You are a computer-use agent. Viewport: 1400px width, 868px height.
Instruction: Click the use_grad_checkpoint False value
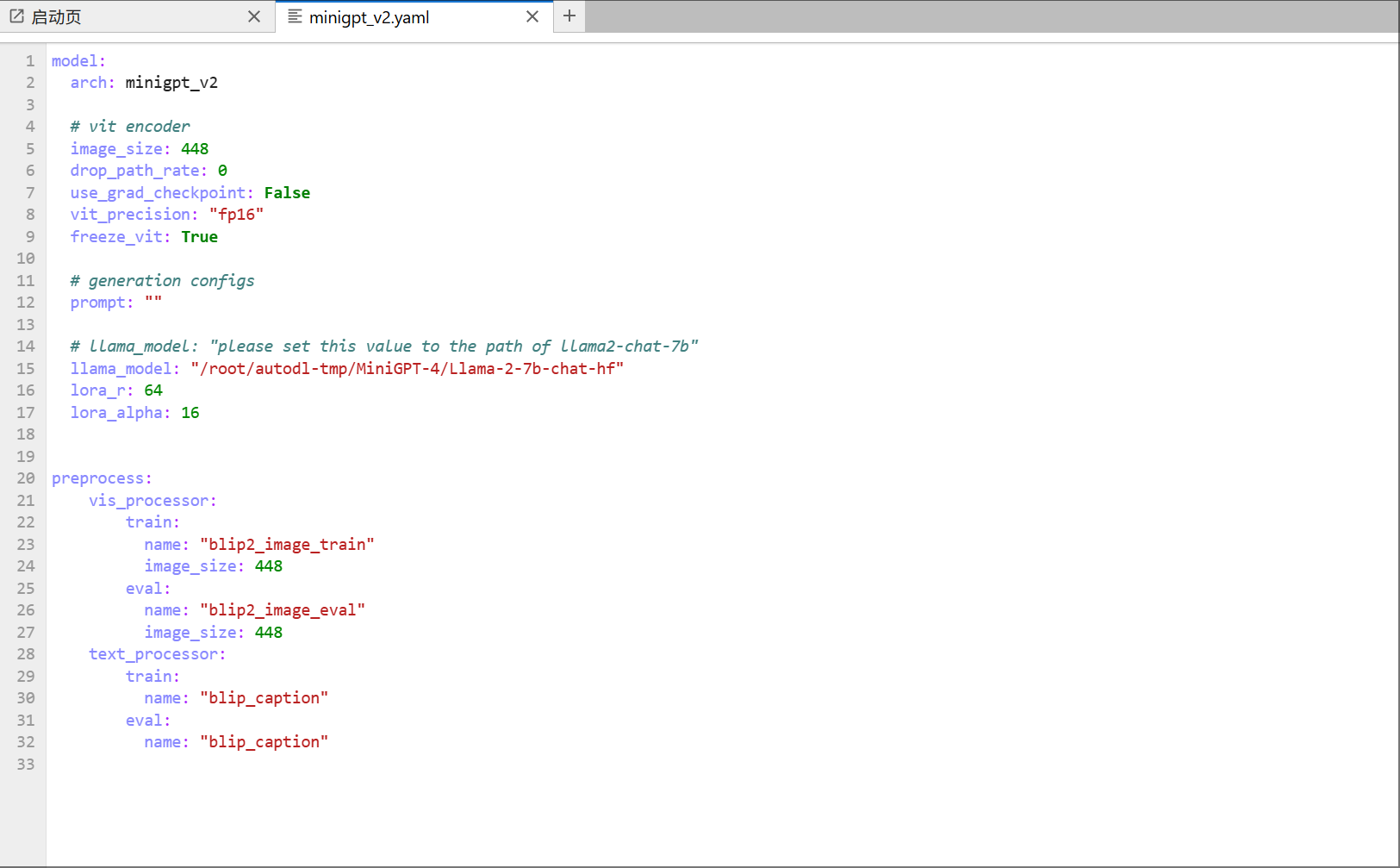[287, 193]
